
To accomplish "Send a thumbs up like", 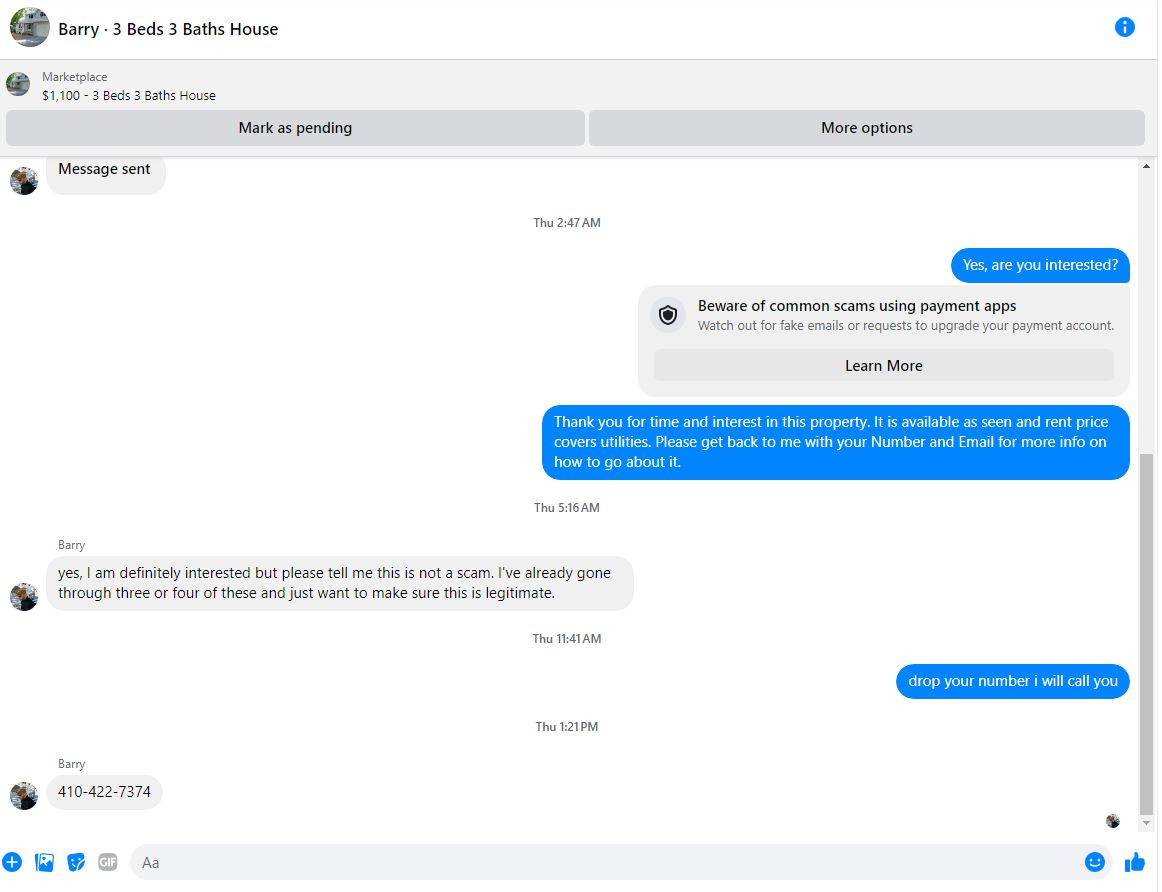I will click(1135, 862).
